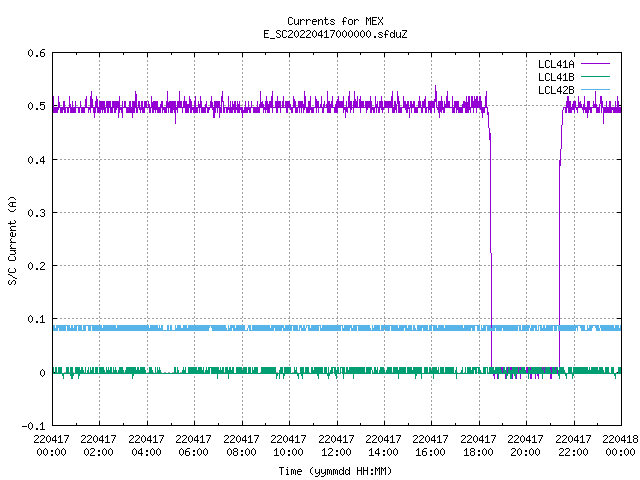The height and width of the screenshot is (480, 640).
Task: Click the y-axis tick value 0.5
Action: tap(36, 106)
